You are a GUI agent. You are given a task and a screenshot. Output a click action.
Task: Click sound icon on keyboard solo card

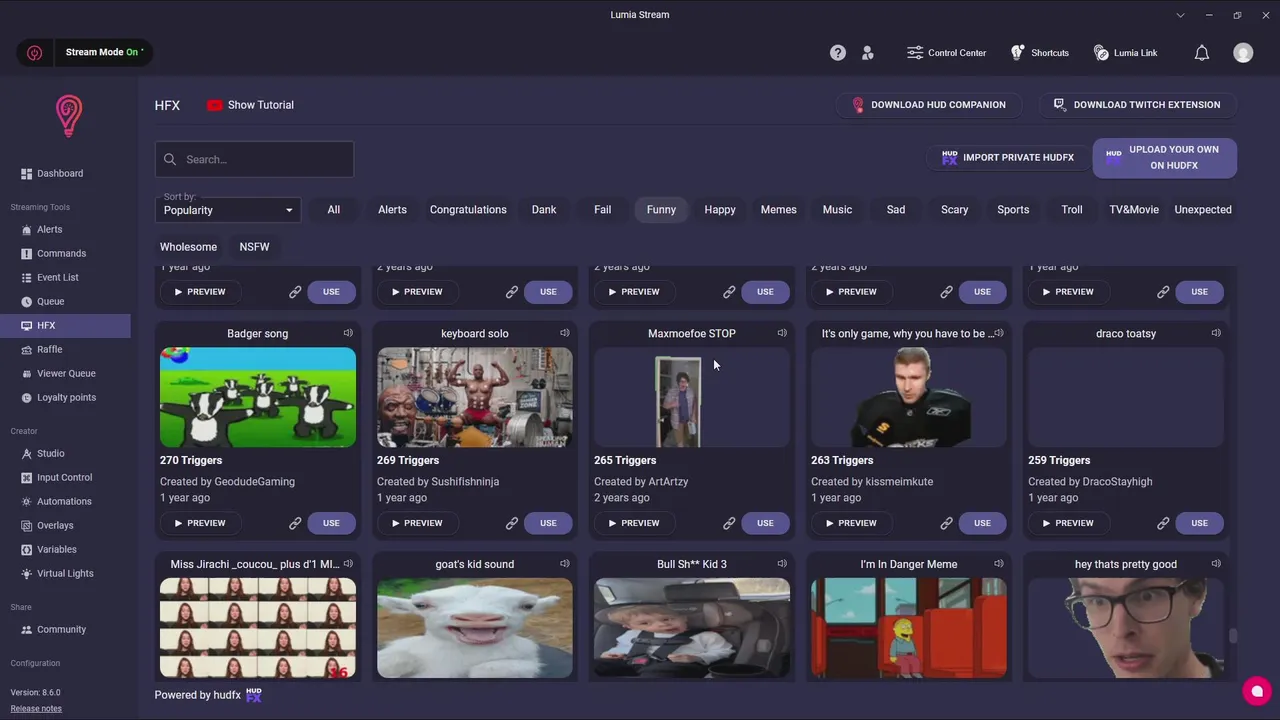click(x=565, y=333)
